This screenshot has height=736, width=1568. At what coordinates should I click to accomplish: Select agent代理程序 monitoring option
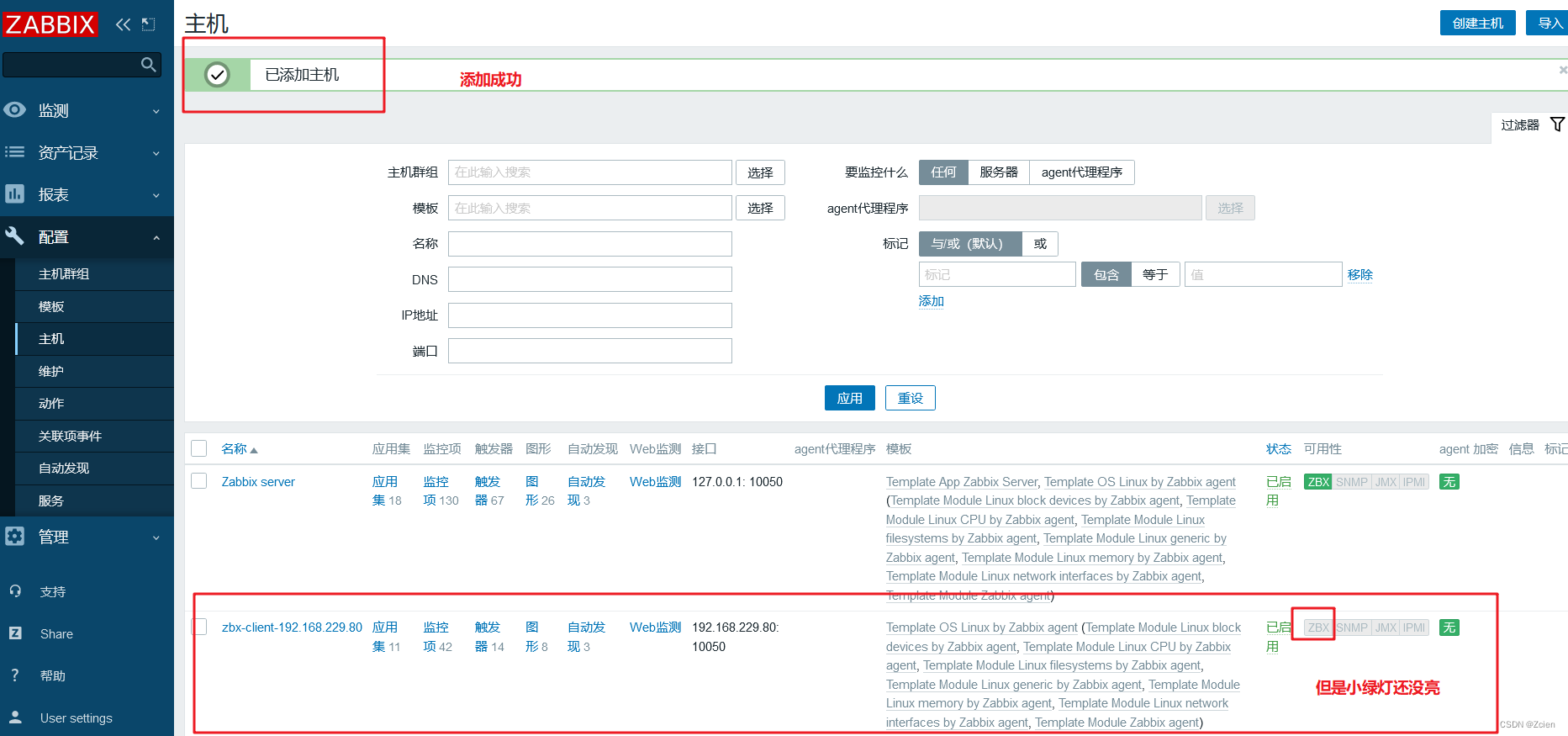(1082, 172)
